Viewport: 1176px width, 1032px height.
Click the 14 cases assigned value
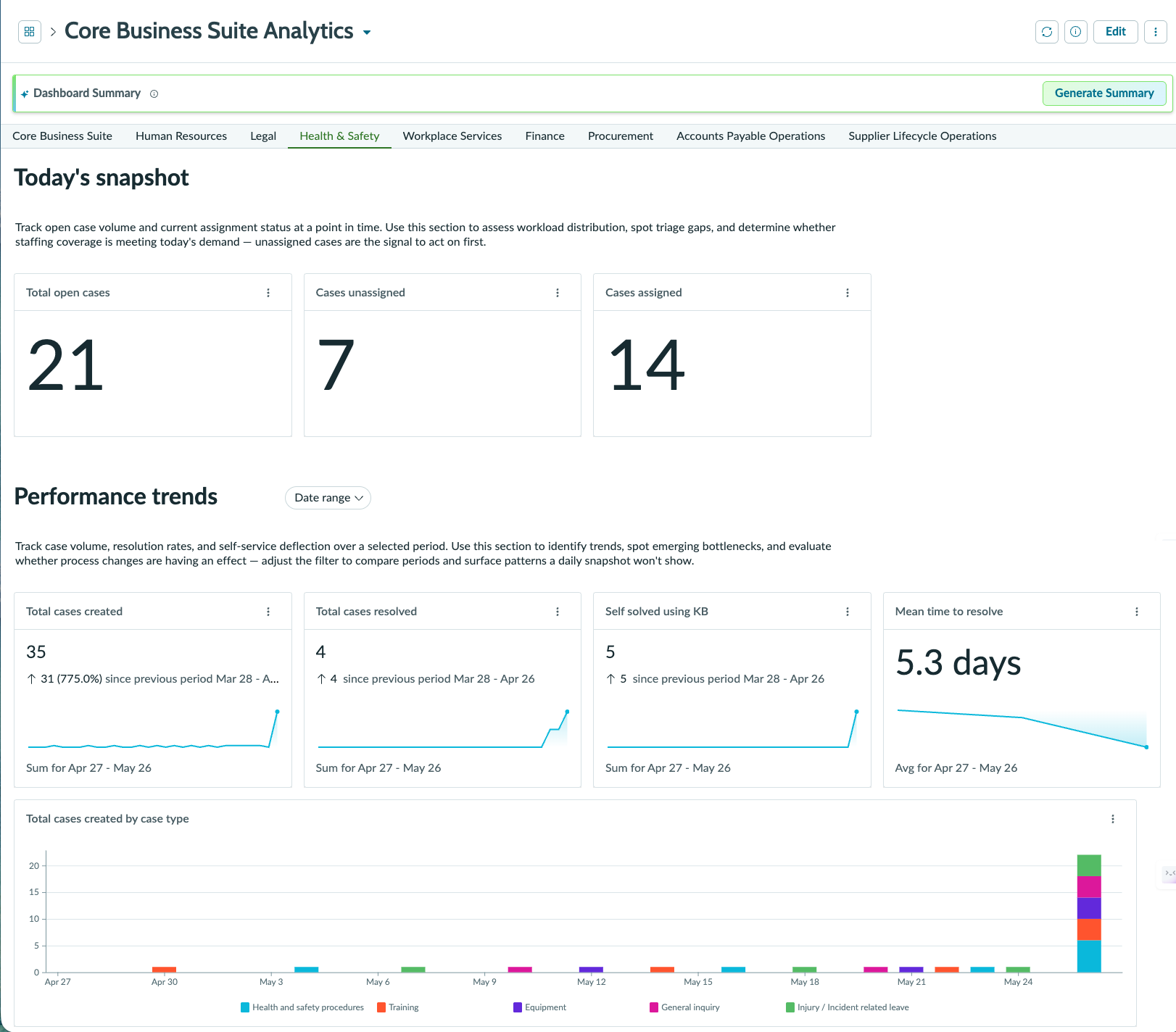[x=647, y=366]
